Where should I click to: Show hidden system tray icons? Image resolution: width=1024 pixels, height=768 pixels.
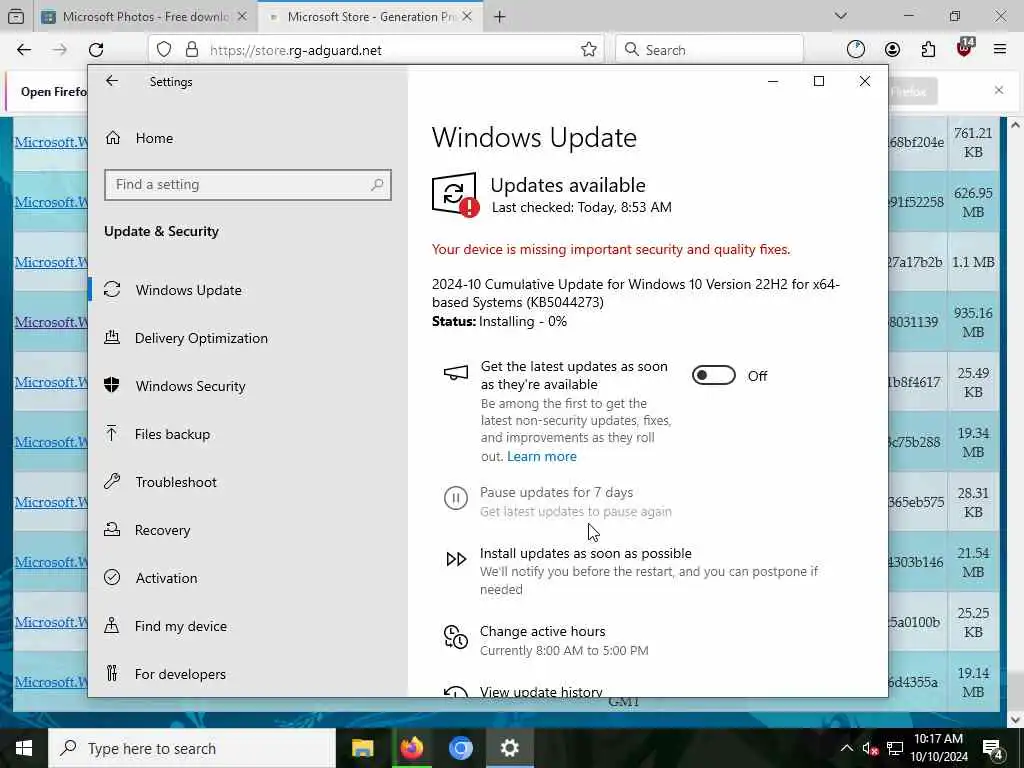tap(846, 748)
